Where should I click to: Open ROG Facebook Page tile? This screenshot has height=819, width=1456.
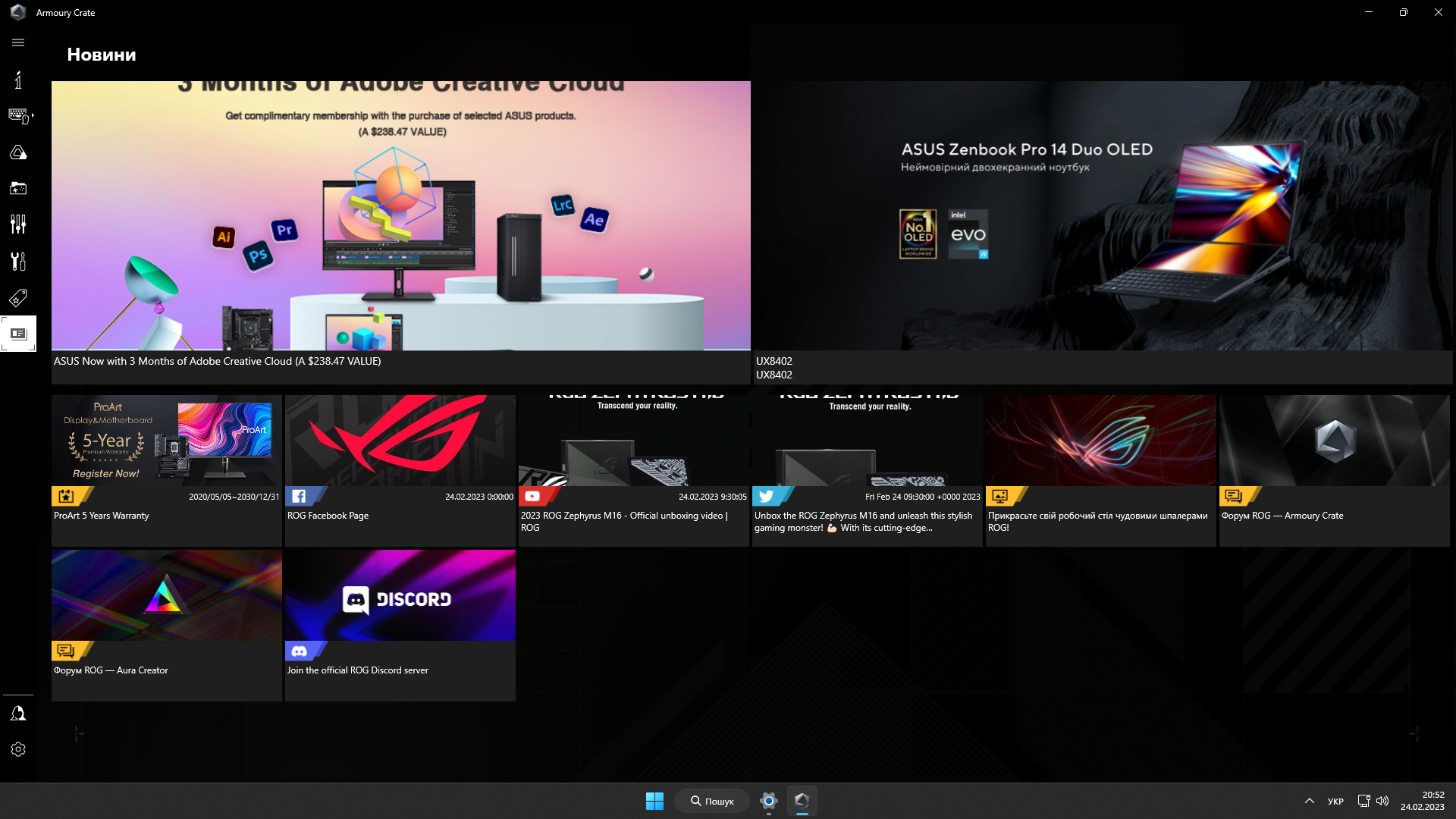tap(400, 470)
